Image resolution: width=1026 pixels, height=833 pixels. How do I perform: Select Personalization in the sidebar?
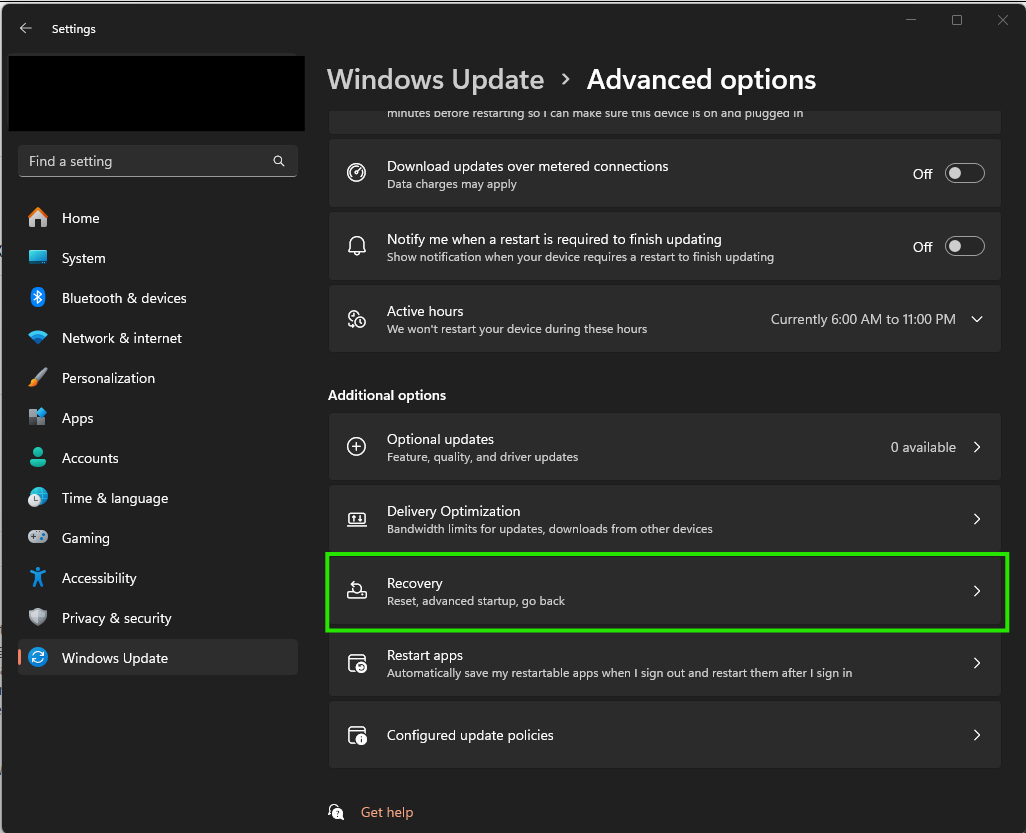158,378
